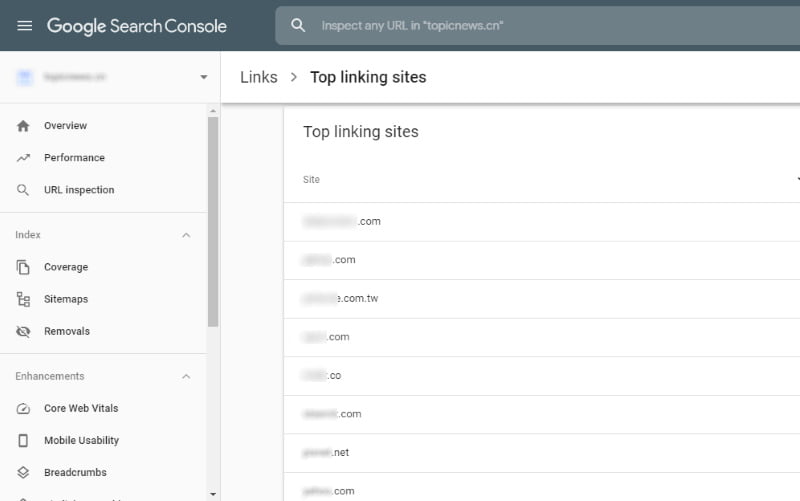Click the Top linking sites card heading

click(x=361, y=132)
